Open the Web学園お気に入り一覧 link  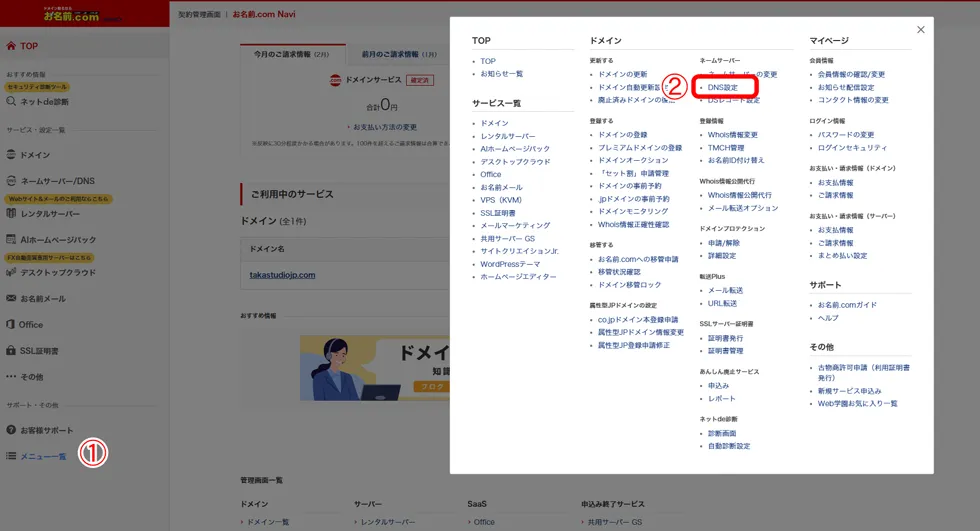[x=857, y=404]
